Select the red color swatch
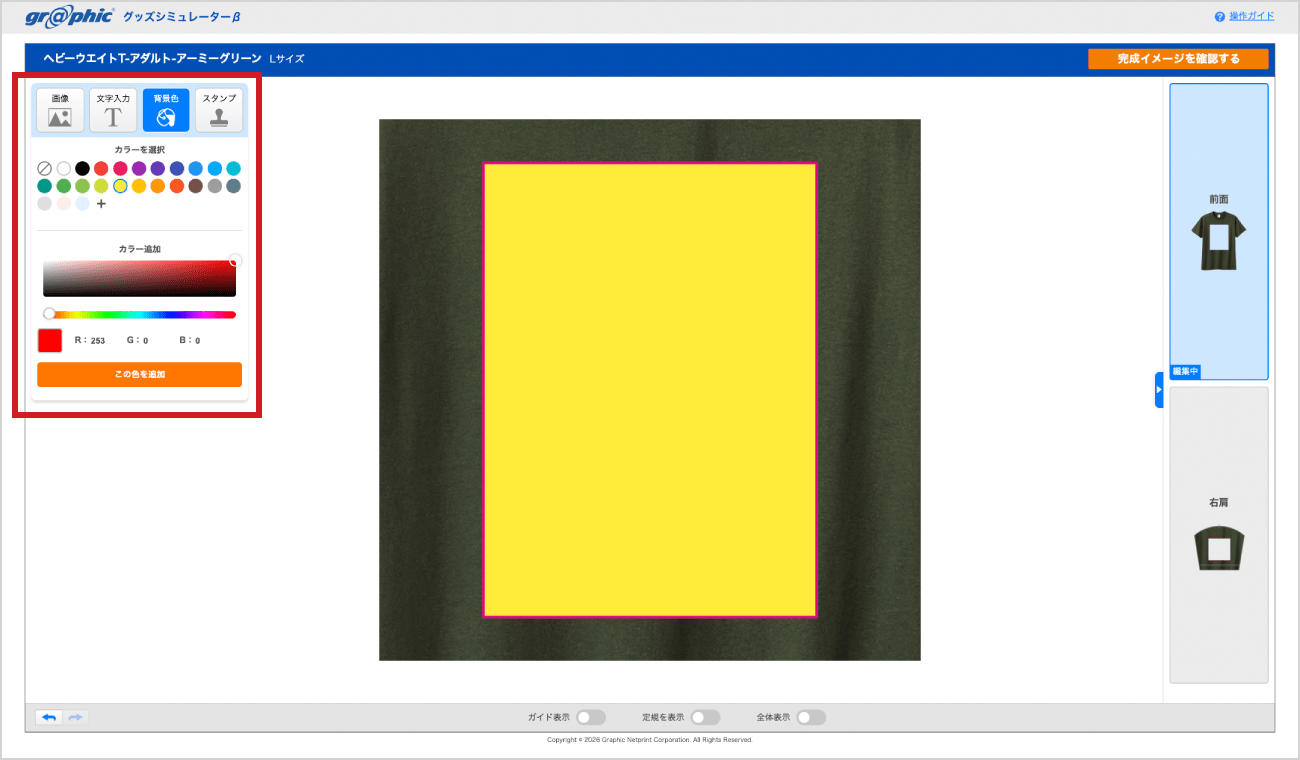The width and height of the screenshot is (1300, 760). (x=101, y=168)
